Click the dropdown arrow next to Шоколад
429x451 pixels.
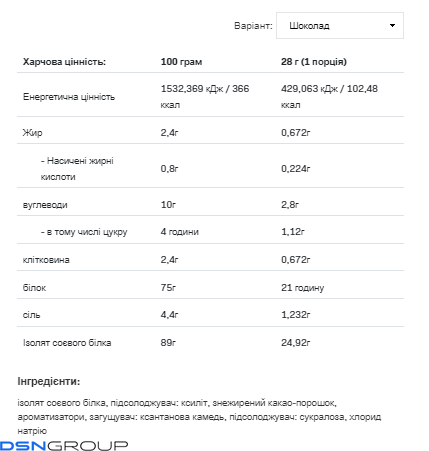pyautogui.click(x=392, y=26)
